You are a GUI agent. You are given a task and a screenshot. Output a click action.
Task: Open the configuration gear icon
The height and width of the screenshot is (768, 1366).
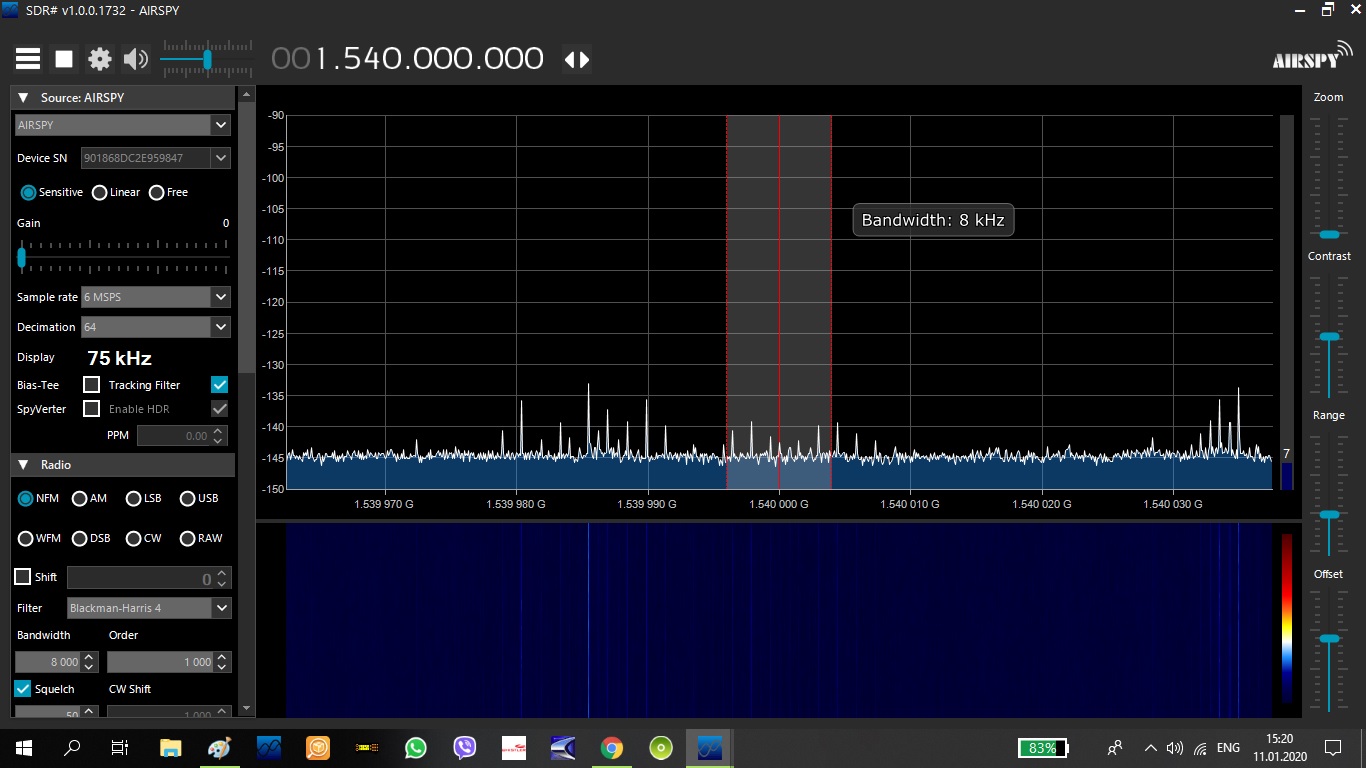tap(100, 59)
